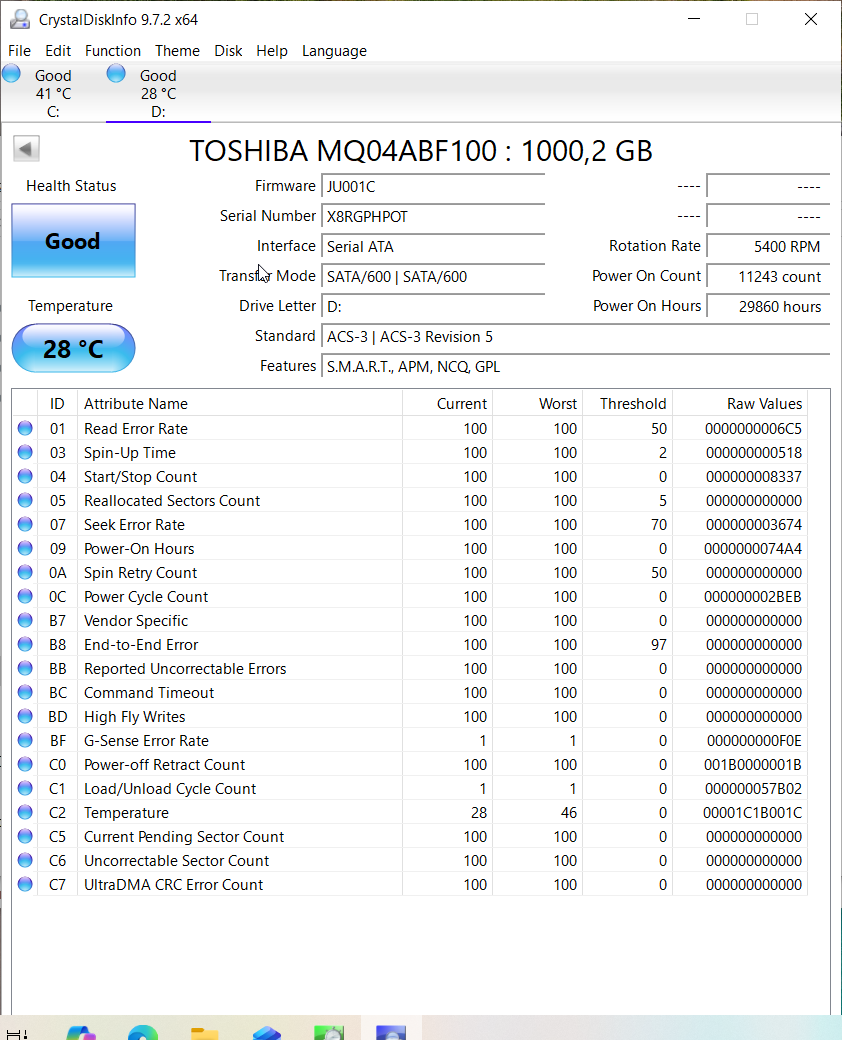Select the D: drive tab
The width and height of the screenshot is (842, 1040).
click(158, 93)
